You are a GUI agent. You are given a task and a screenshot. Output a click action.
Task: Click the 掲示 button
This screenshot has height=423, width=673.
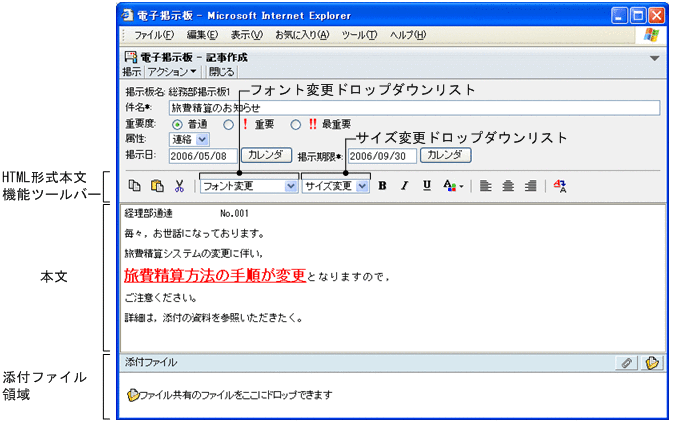pyautogui.click(x=132, y=72)
